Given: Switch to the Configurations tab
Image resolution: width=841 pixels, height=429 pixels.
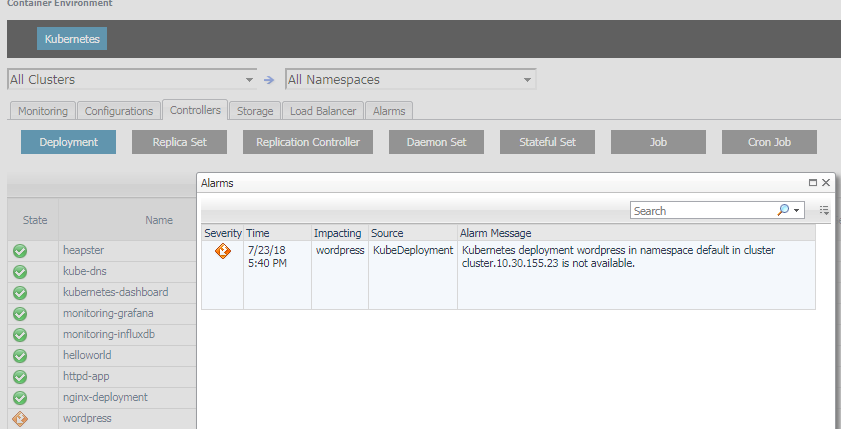Looking at the screenshot, I should pyautogui.click(x=119, y=111).
